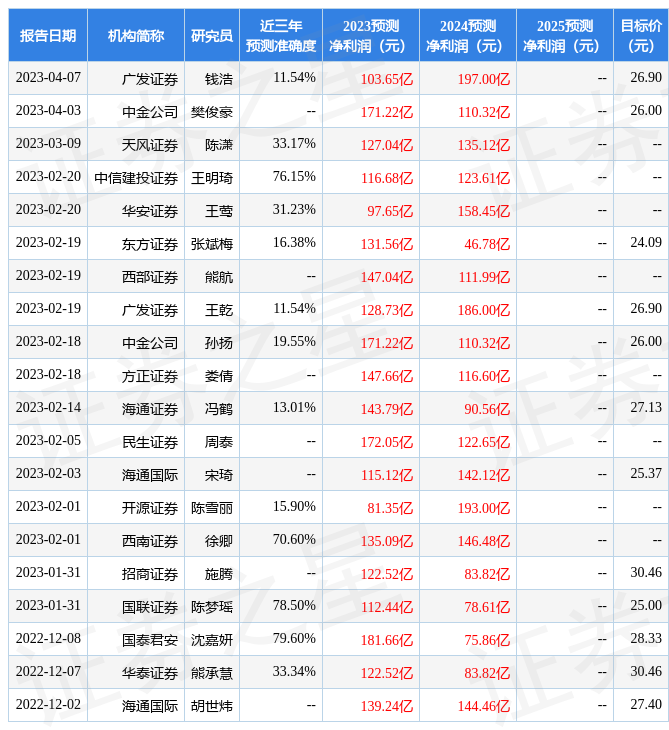Select researcher 樊俊豪
This screenshot has height=730, width=669.
[212, 112]
